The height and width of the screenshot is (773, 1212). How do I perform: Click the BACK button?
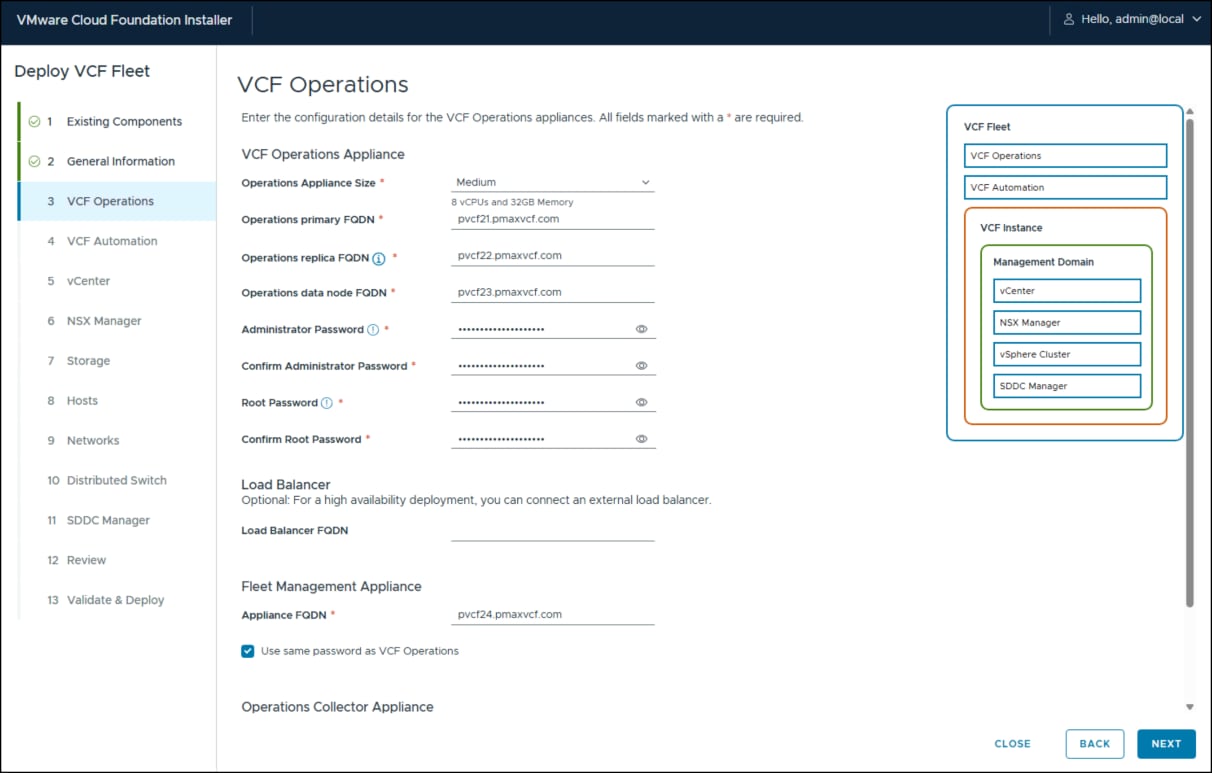tap(1095, 744)
